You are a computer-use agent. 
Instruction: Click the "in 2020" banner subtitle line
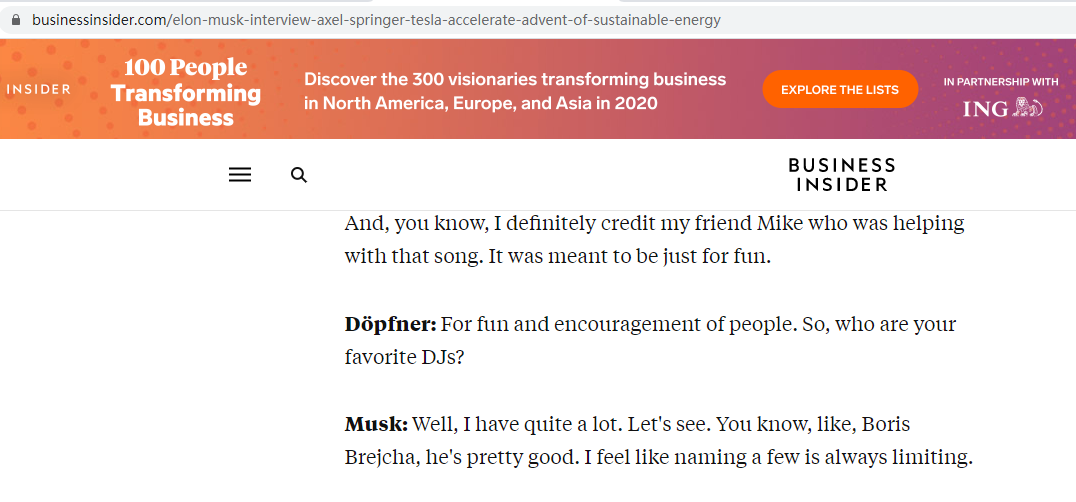(x=481, y=104)
